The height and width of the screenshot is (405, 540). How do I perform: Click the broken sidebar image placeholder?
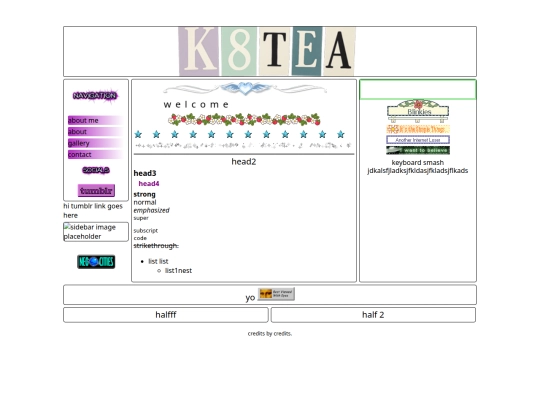(x=96, y=232)
